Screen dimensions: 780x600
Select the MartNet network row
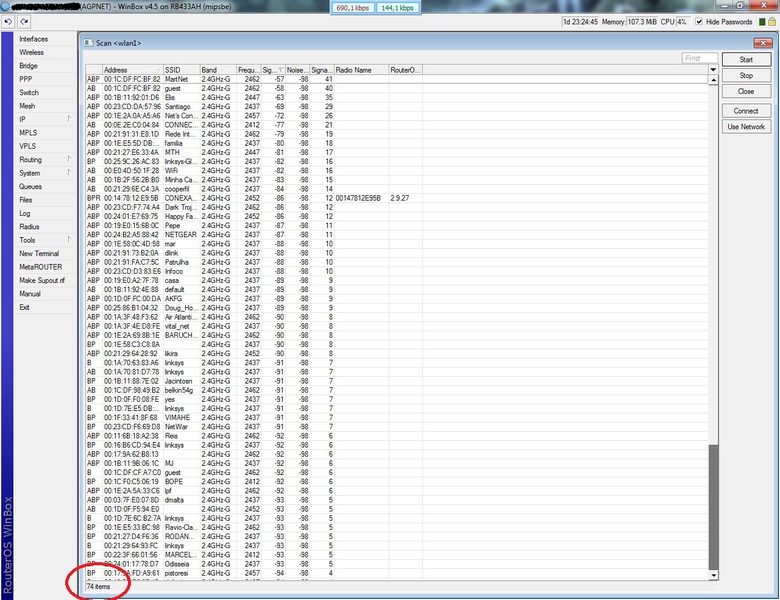coord(396,79)
